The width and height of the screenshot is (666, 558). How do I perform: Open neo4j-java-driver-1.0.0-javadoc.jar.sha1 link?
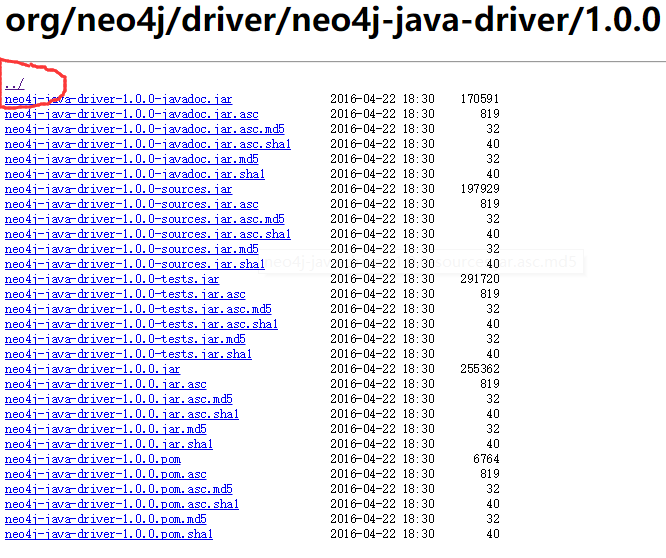135,174
